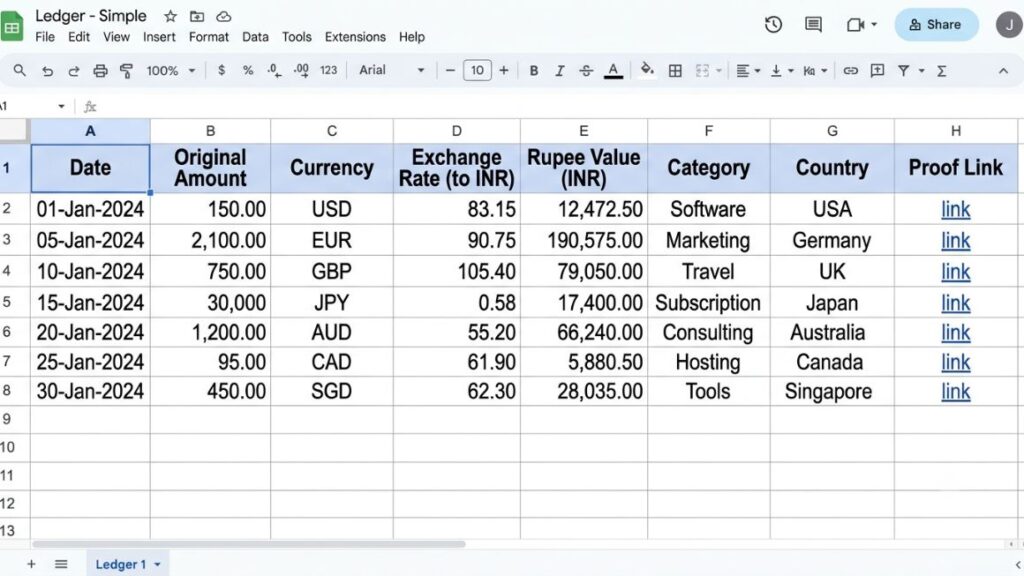The height and width of the screenshot is (576, 1024).
Task: Open proof link for Singapore row
Action: [x=955, y=391]
